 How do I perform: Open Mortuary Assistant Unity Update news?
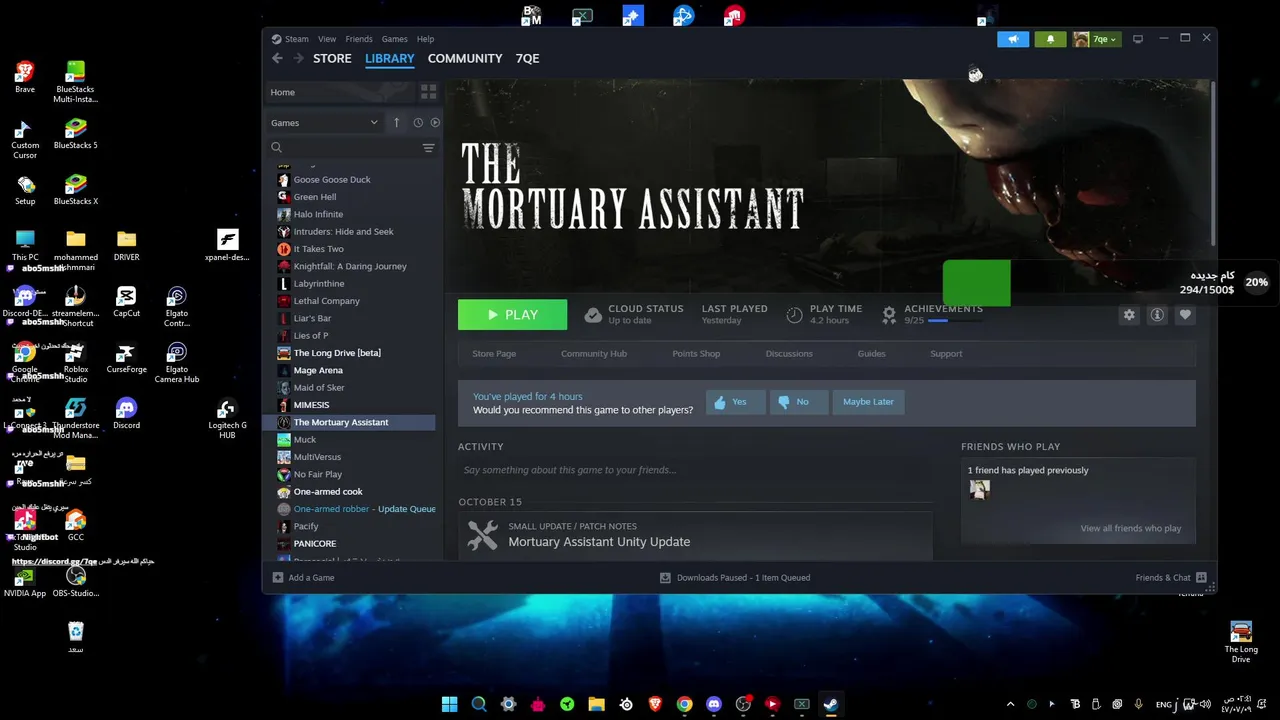599,542
